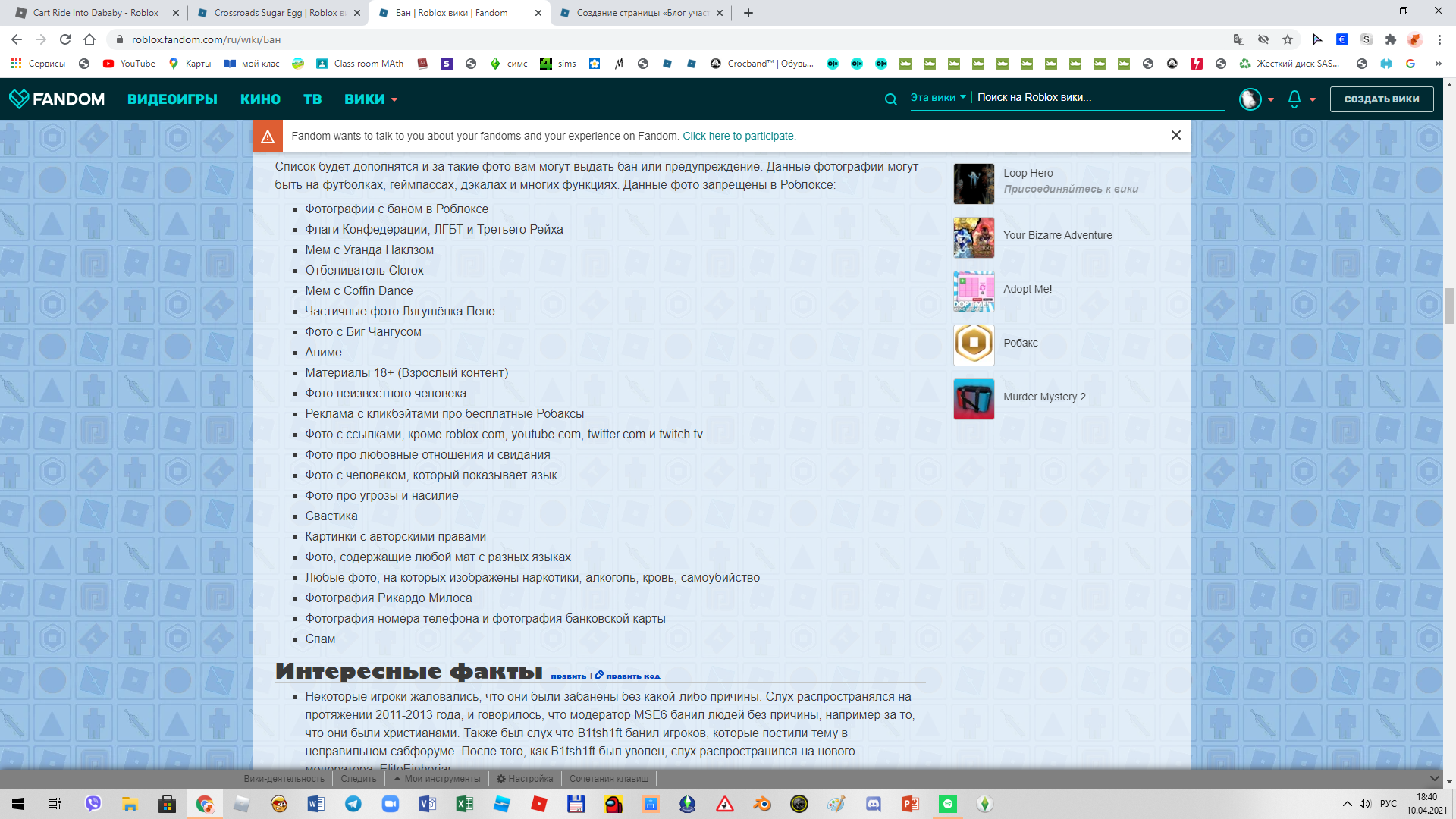The height and width of the screenshot is (819, 1456).
Task: Open Telegram from taskbar
Action: tap(353, 804)
